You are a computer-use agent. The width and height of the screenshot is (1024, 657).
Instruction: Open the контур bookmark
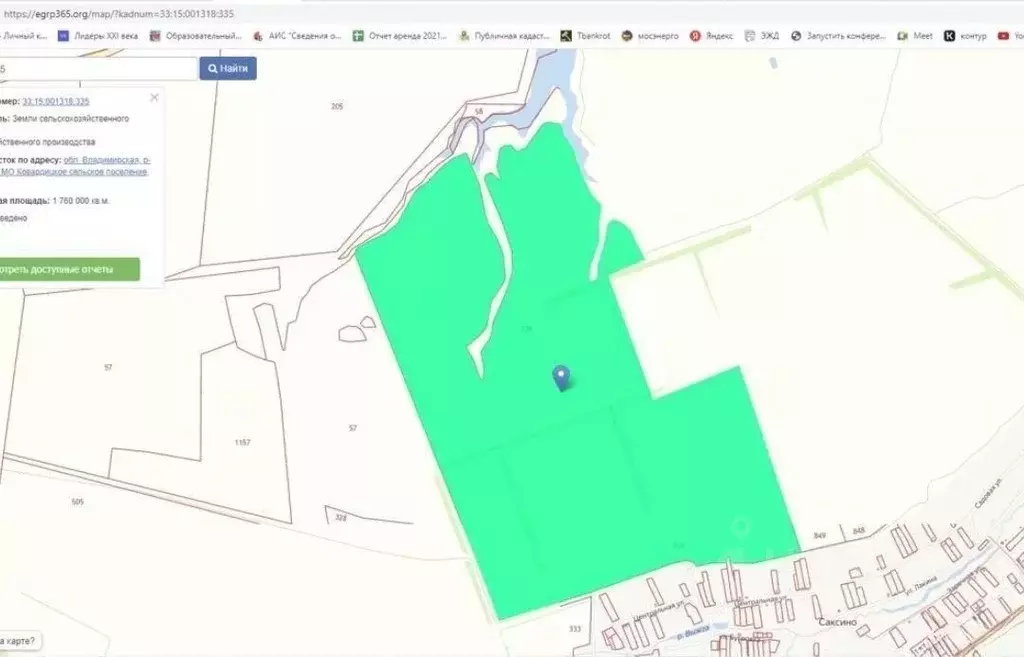965,36
